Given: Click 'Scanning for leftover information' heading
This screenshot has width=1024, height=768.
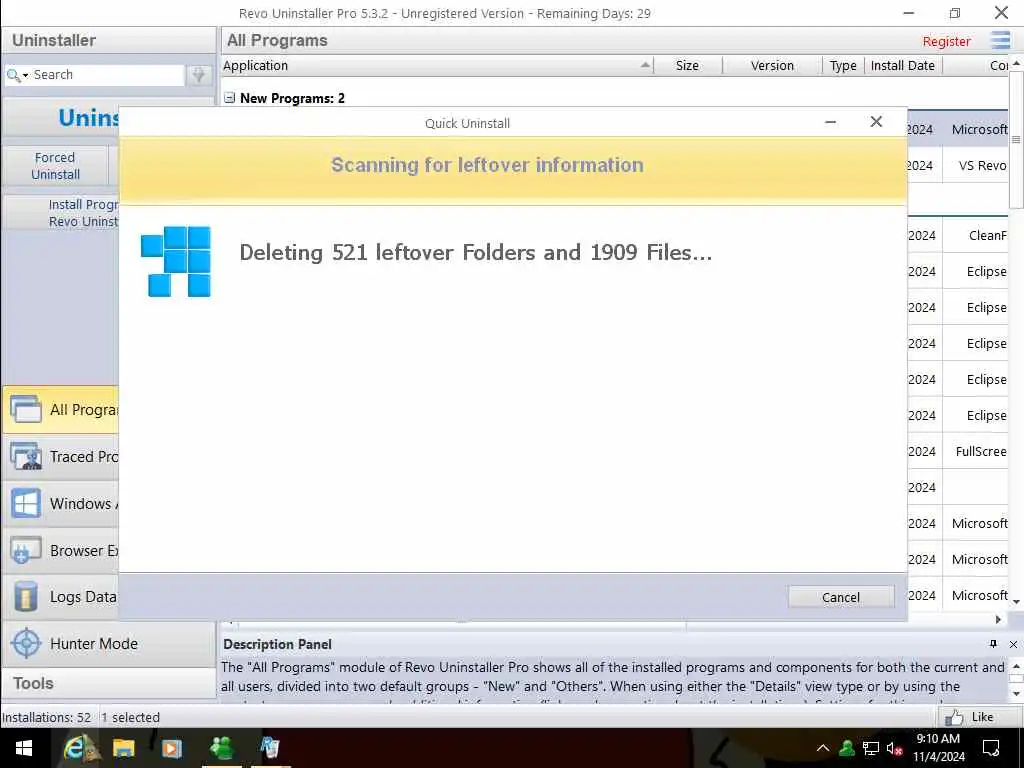Looking at the screenshot, I should click(487, 165).
